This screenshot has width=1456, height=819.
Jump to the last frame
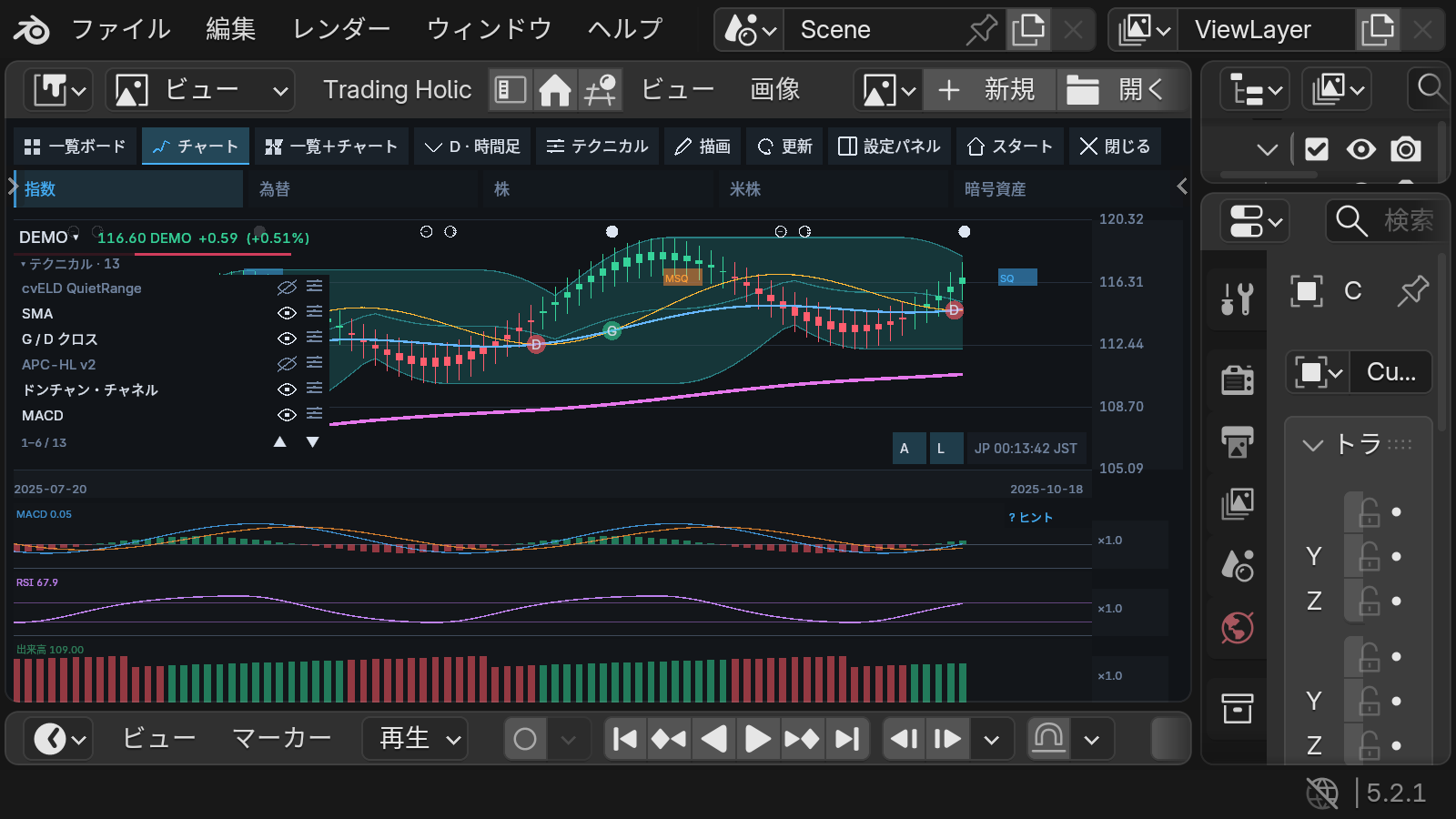tap(847, 739)
